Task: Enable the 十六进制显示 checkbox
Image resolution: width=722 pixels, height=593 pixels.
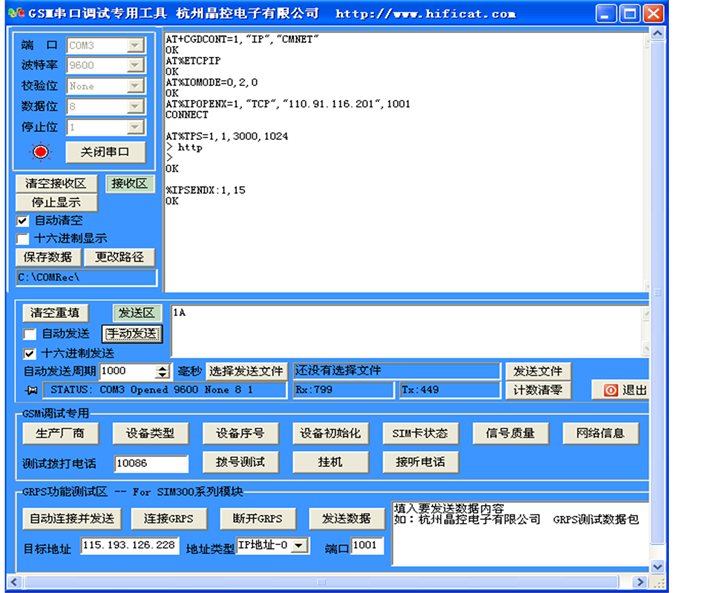Action: pos(23,238)
